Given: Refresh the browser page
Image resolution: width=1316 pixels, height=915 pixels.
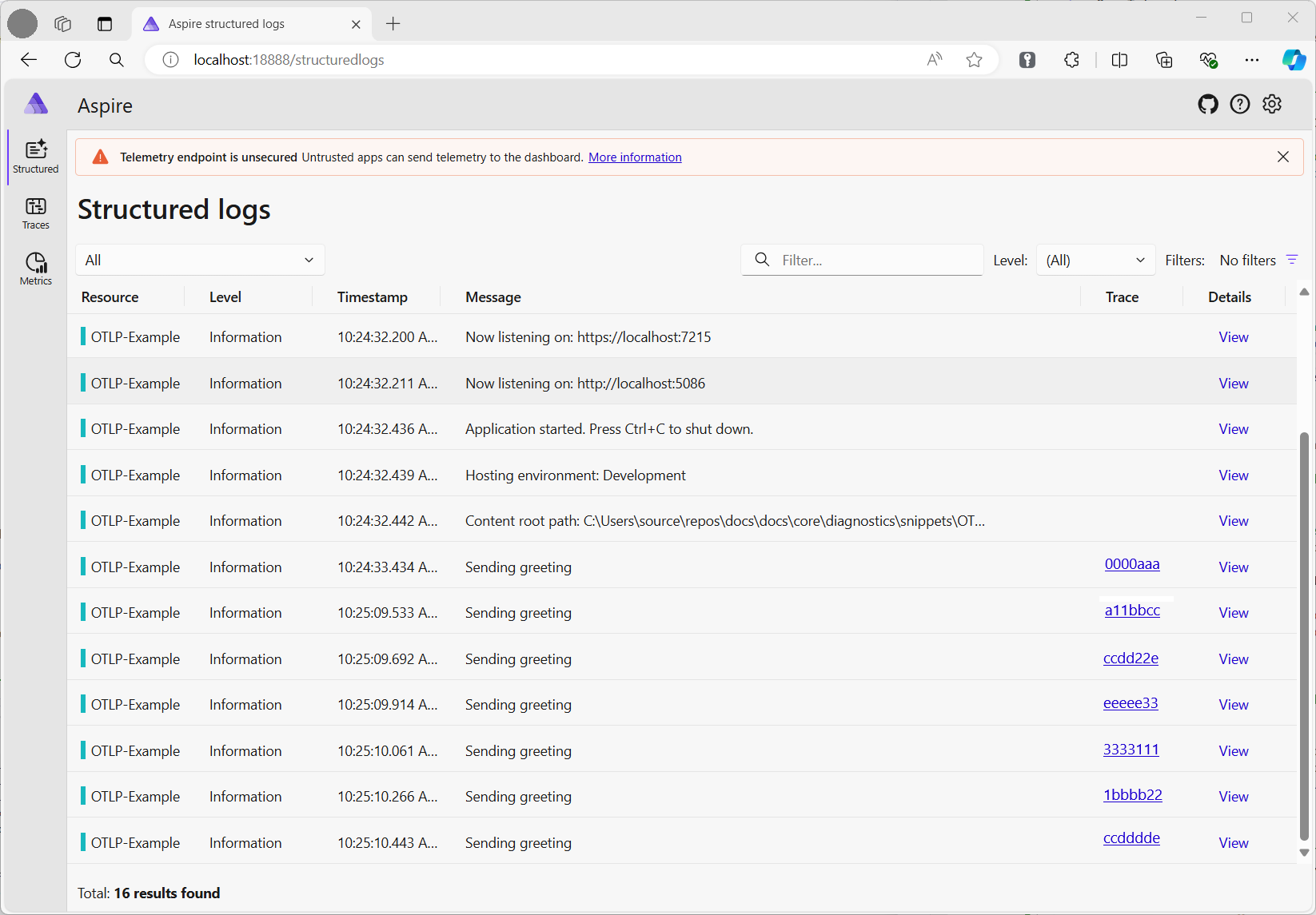Looking at the screenshot, I should click(73, 60).
